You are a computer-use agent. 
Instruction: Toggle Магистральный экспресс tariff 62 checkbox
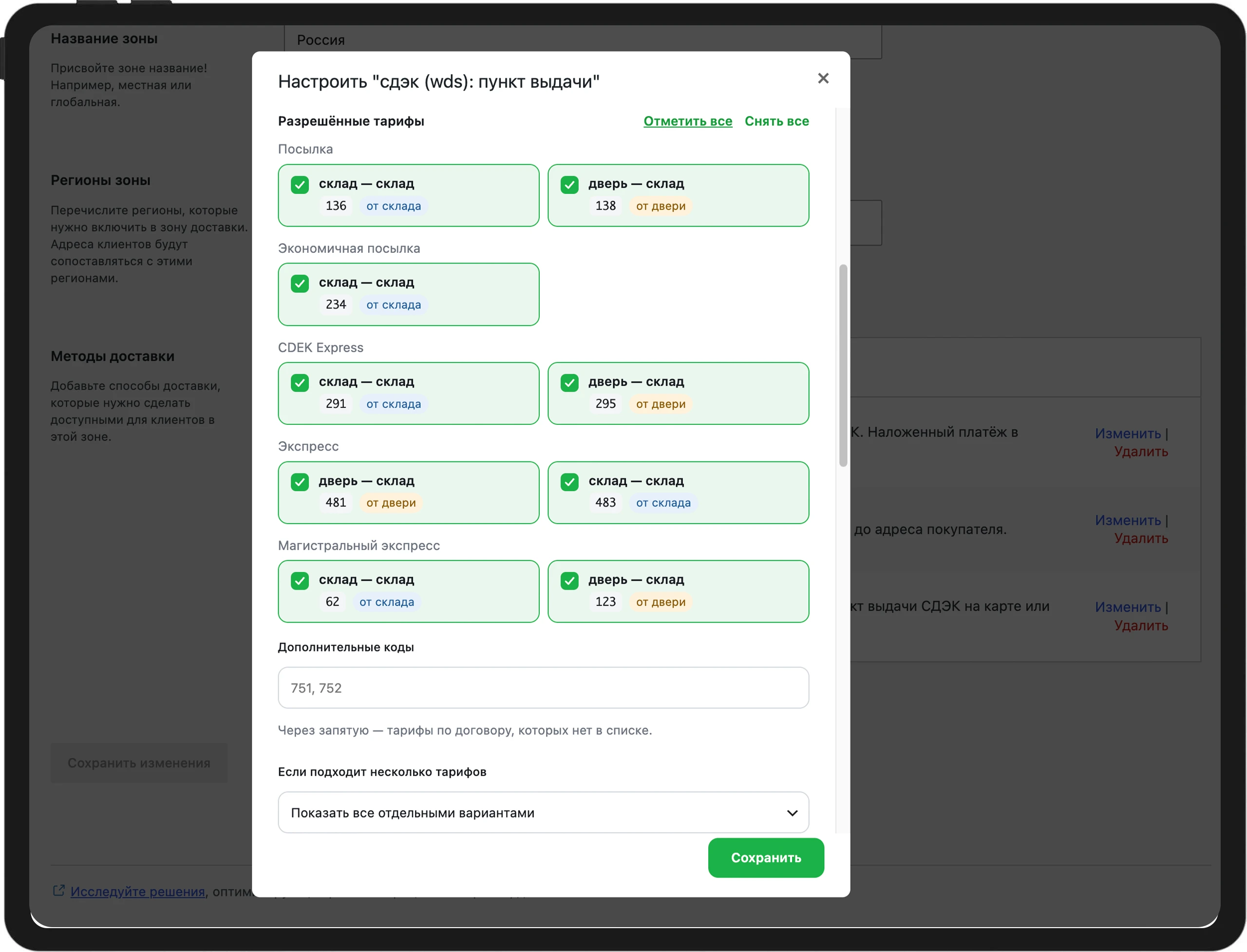[300, 581]
